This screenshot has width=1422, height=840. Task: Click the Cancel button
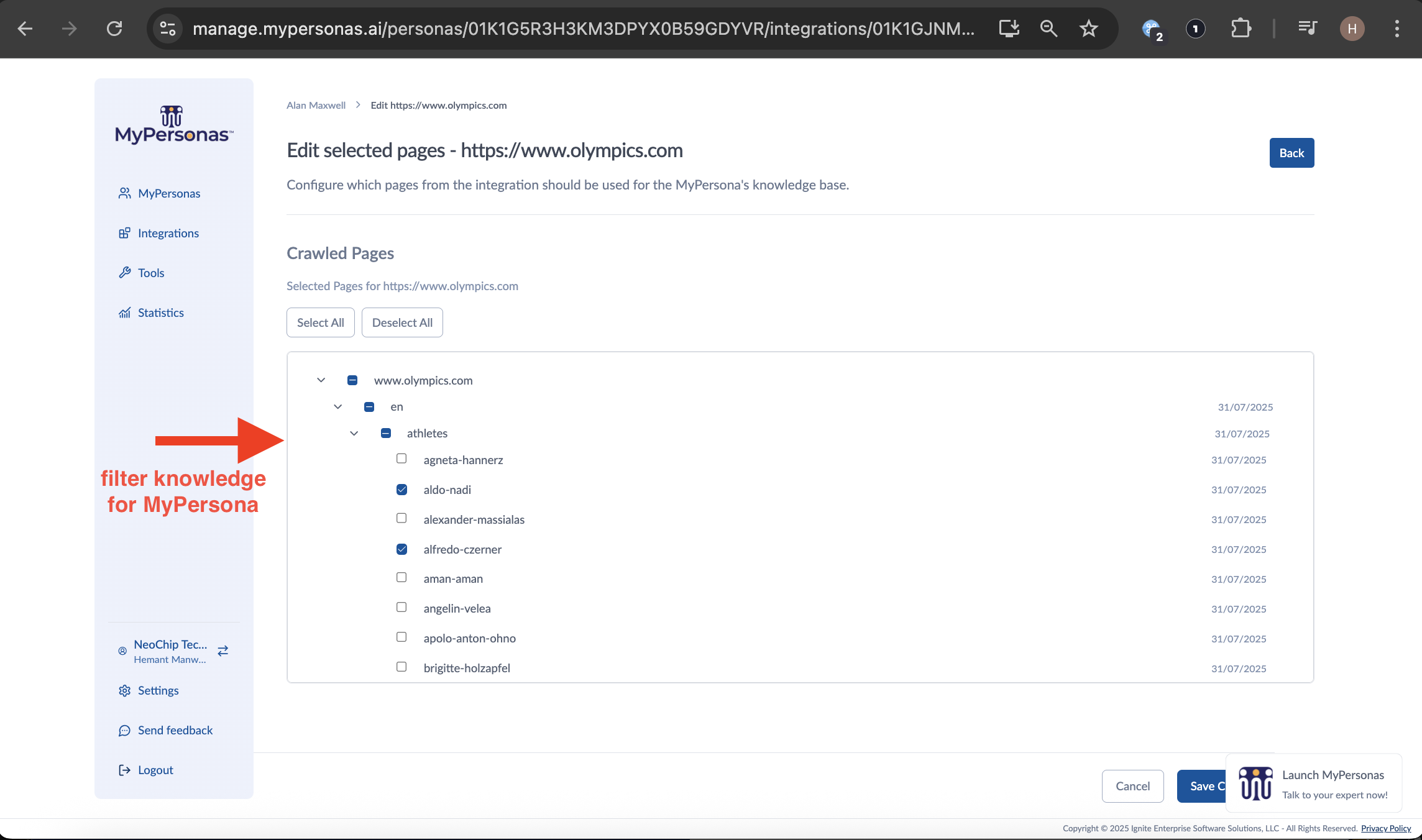[x=1132, y=786]
